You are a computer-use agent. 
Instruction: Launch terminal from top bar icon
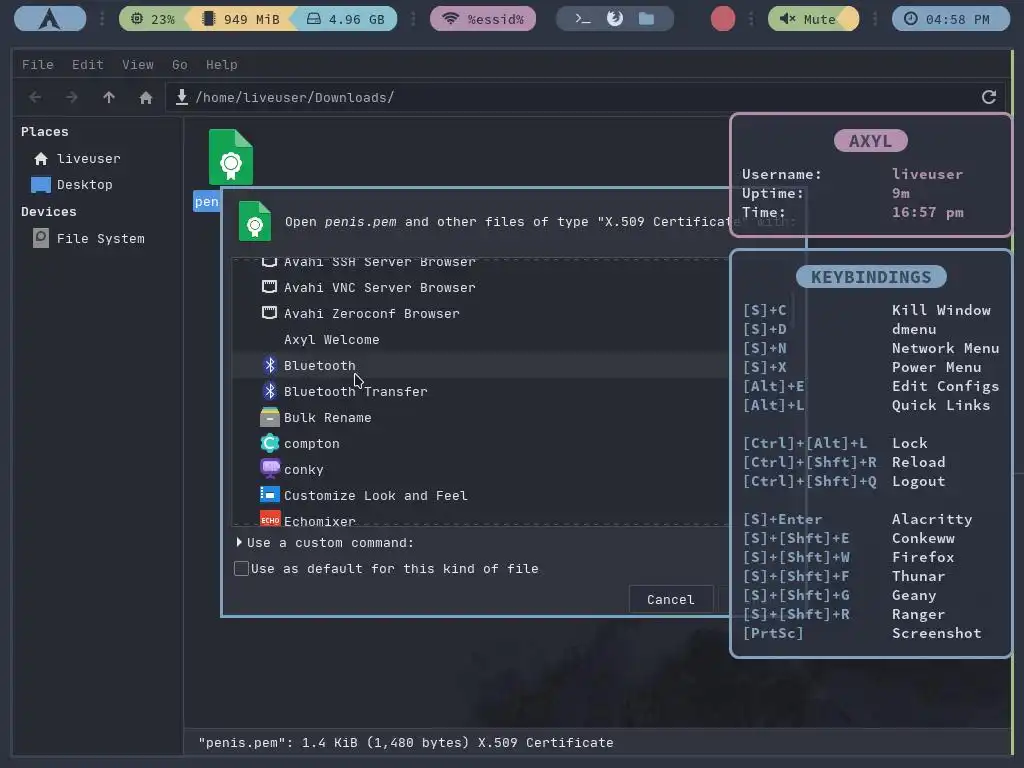click(583, 19)
